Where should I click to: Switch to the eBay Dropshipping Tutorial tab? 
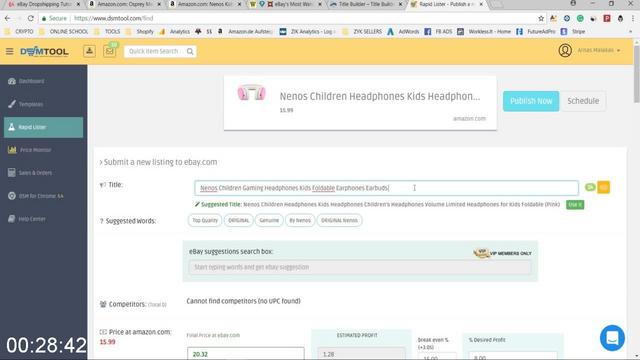pos(44,4)
